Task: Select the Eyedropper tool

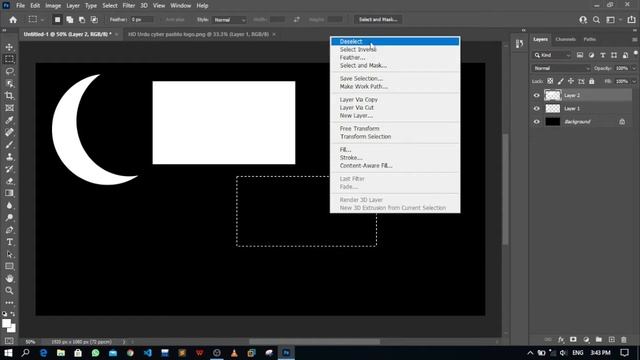Action: tap(9, 120)
